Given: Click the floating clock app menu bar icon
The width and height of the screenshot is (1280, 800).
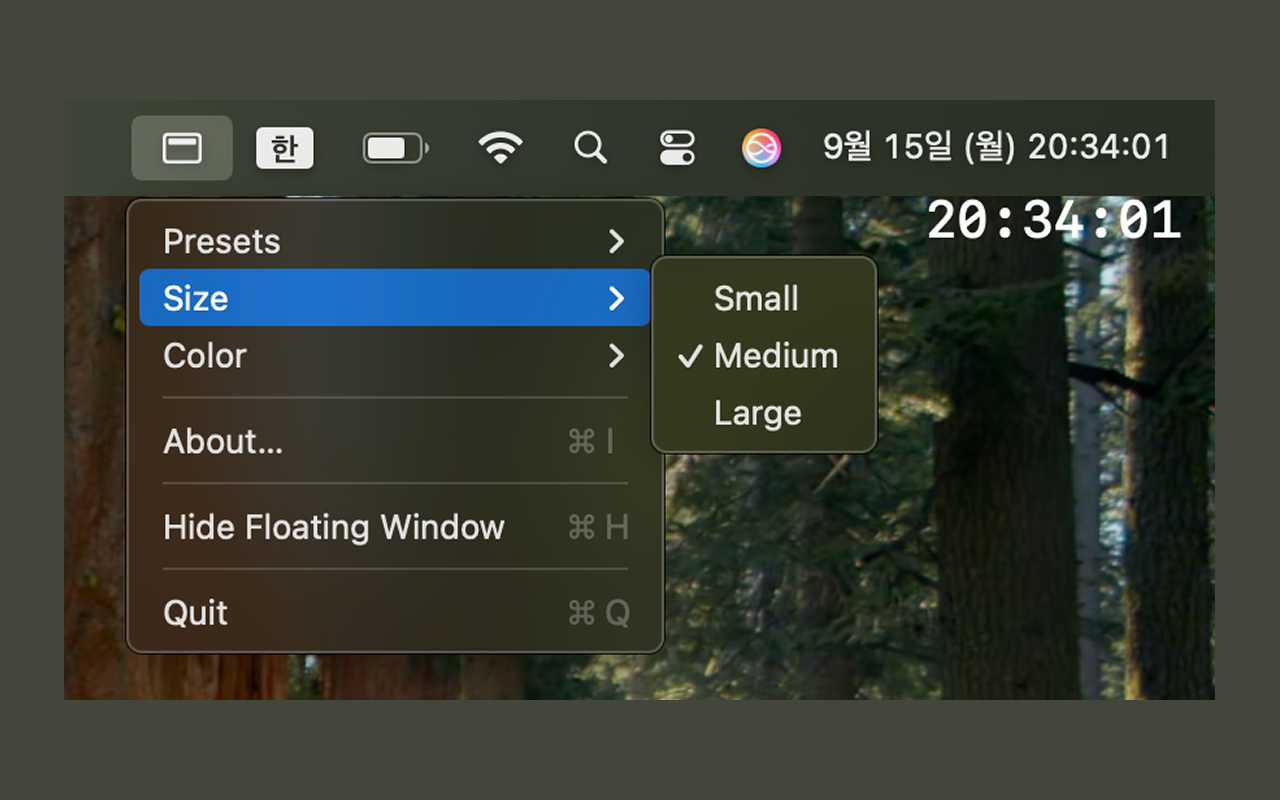Looking at the screenshot, I should [182, 148].
